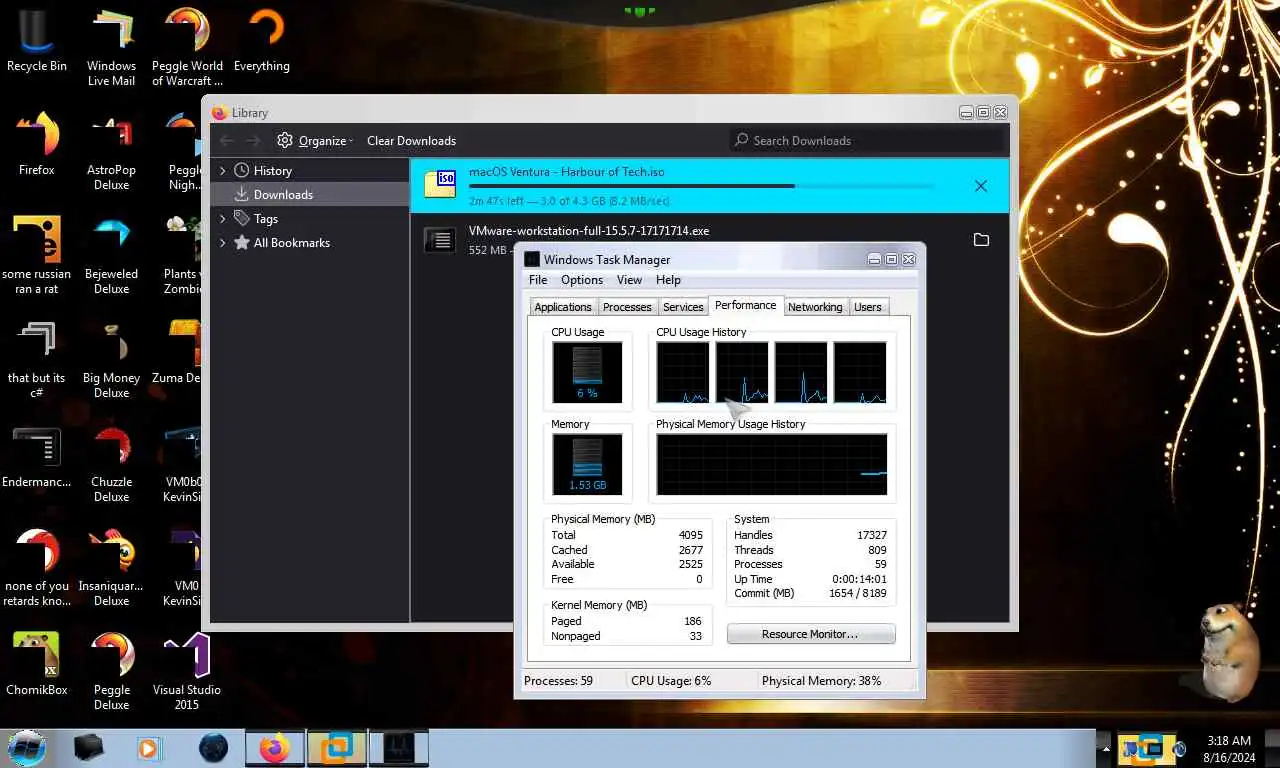Expand the Tags tree node
1280x768 pixels.
click(x=223, y=219)
